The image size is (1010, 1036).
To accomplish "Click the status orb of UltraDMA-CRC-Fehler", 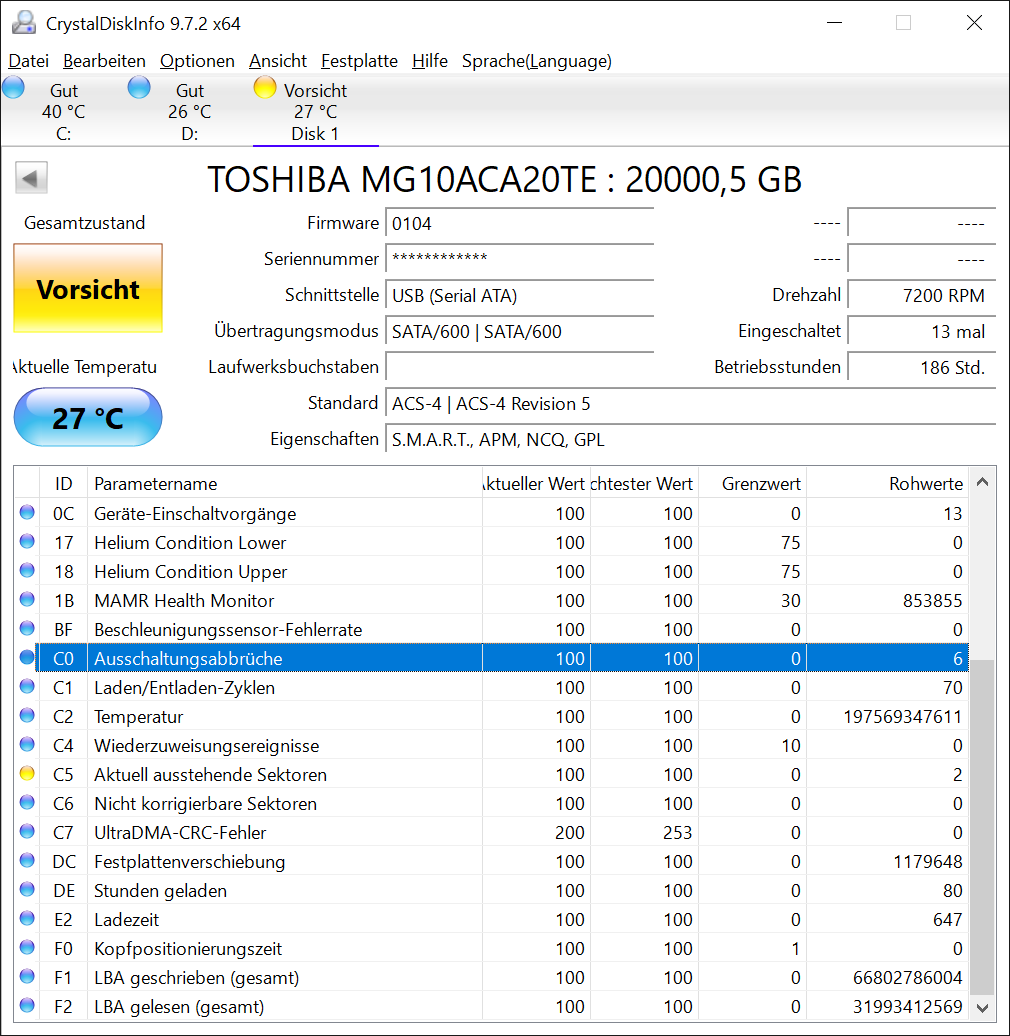I will [x=27, y=831].
